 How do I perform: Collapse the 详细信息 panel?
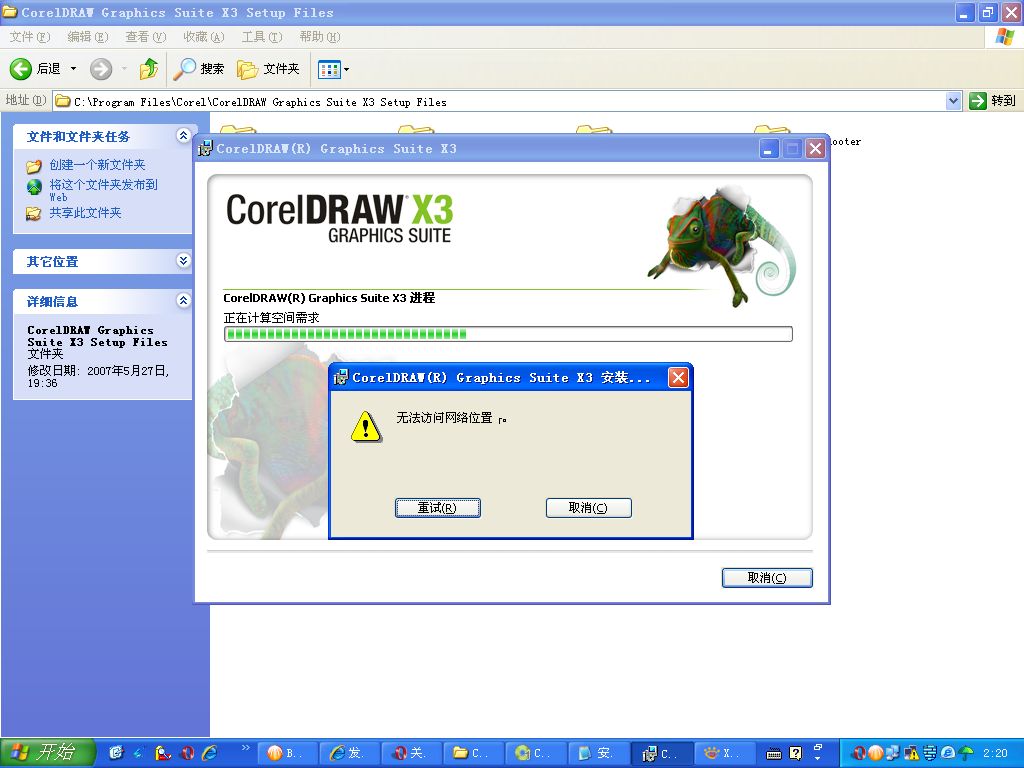184,300
